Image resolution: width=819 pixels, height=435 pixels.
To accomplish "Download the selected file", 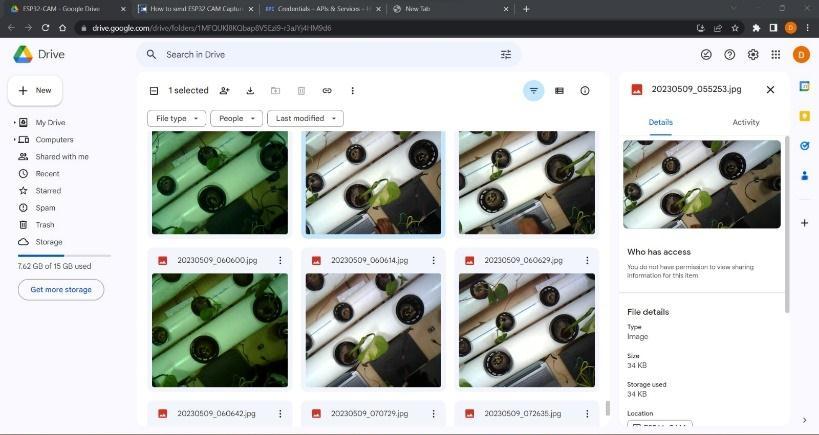I will (250, 90).
